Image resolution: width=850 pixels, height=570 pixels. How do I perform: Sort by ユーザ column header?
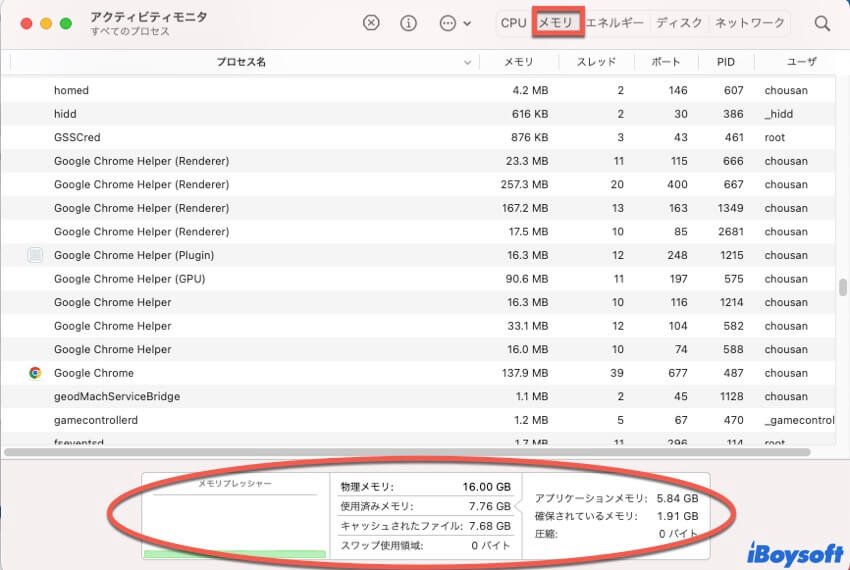pyautogui.click(x=801, y=62)
